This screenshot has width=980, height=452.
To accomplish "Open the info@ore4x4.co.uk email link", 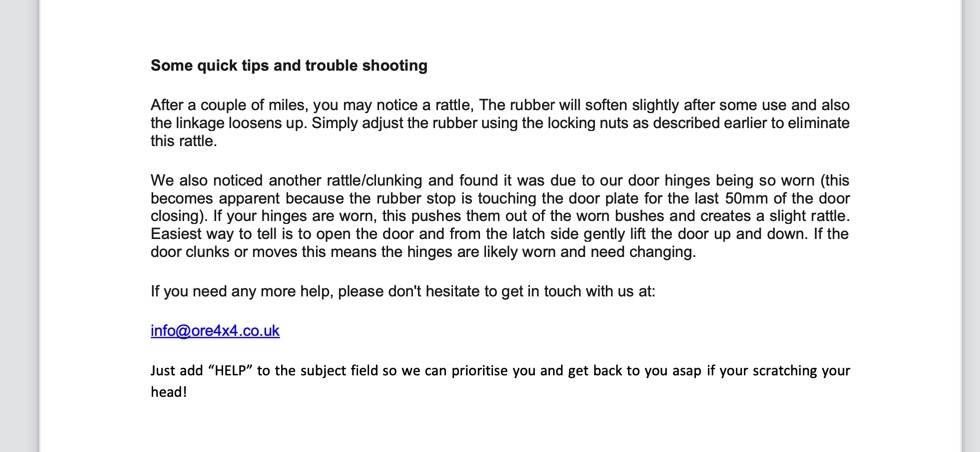I will (215, 331).
